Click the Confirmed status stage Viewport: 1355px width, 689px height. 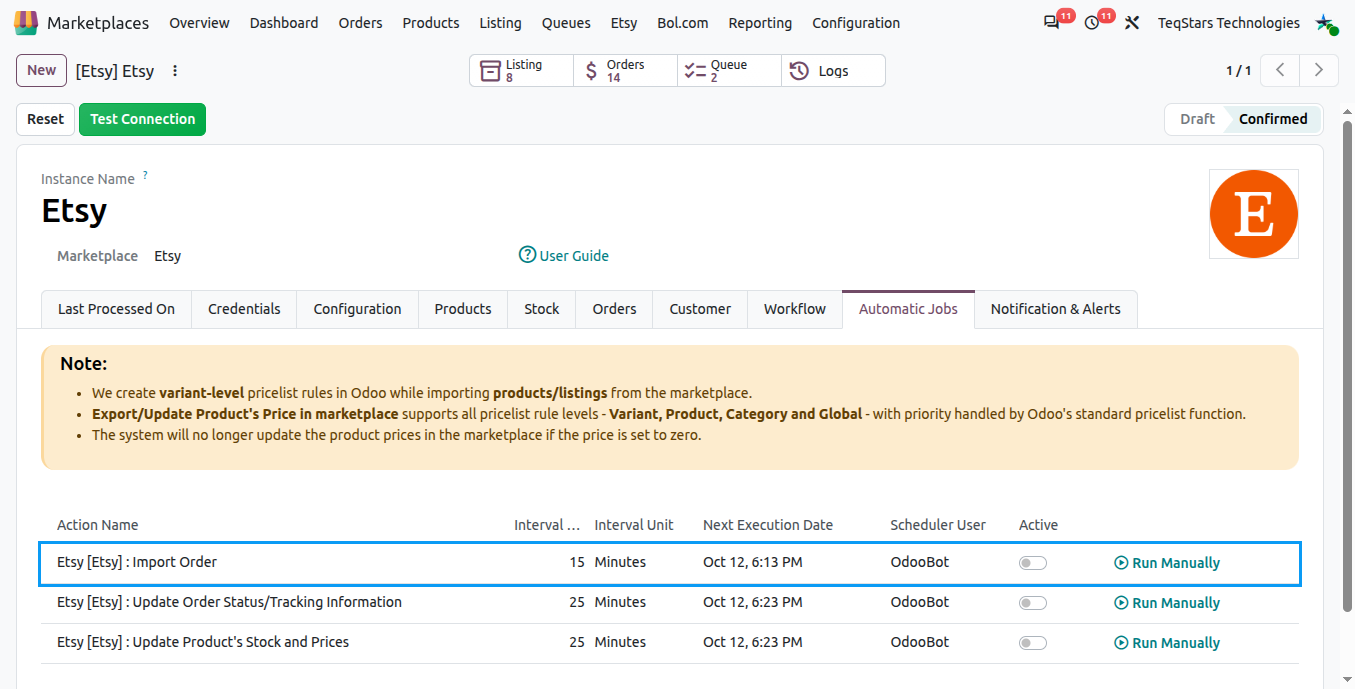tap(1273, 119)
